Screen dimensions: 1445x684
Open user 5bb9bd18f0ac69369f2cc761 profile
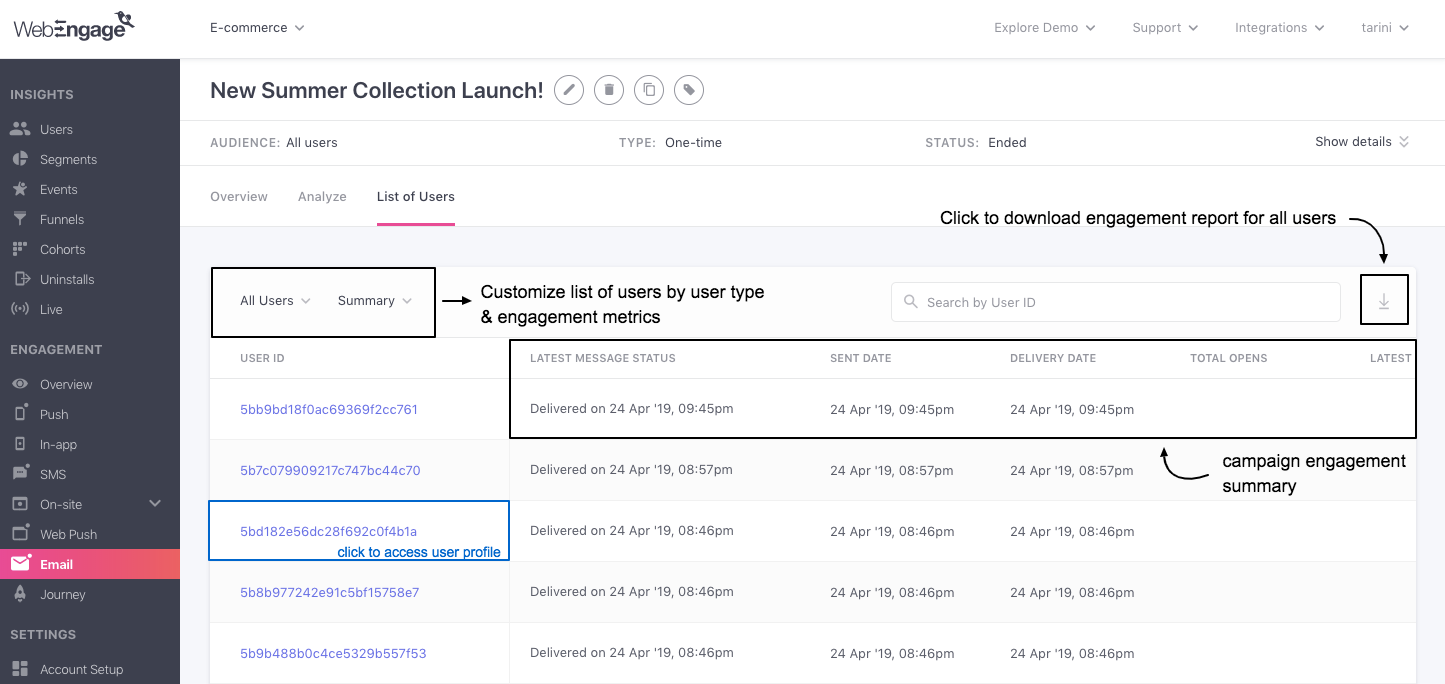pyautogui.click(x=329, y=409)
